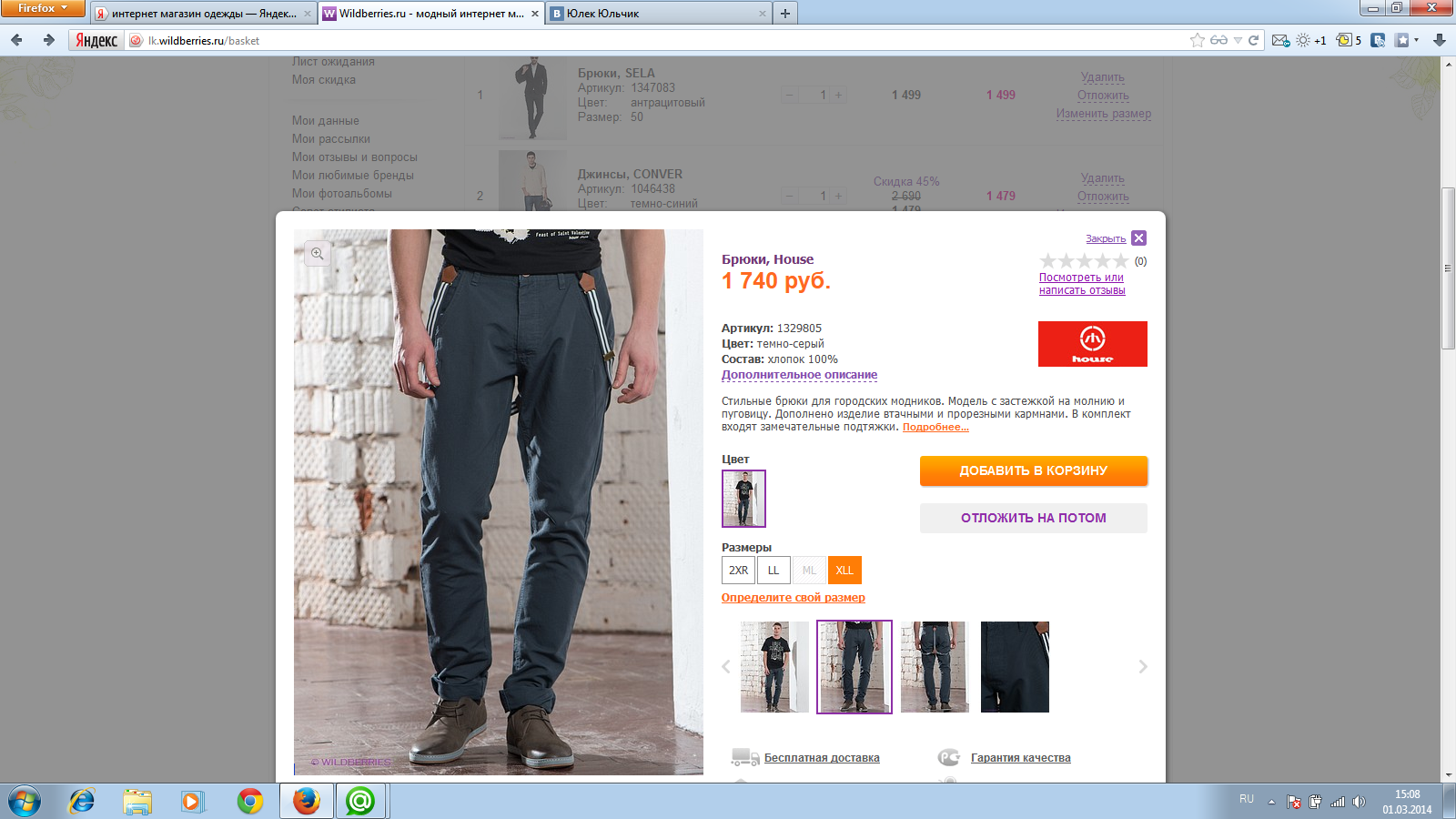Open 'Определите свой размер' link
Image resolution: width=1456 pixels, height=819 pixels.
(794, 598)
